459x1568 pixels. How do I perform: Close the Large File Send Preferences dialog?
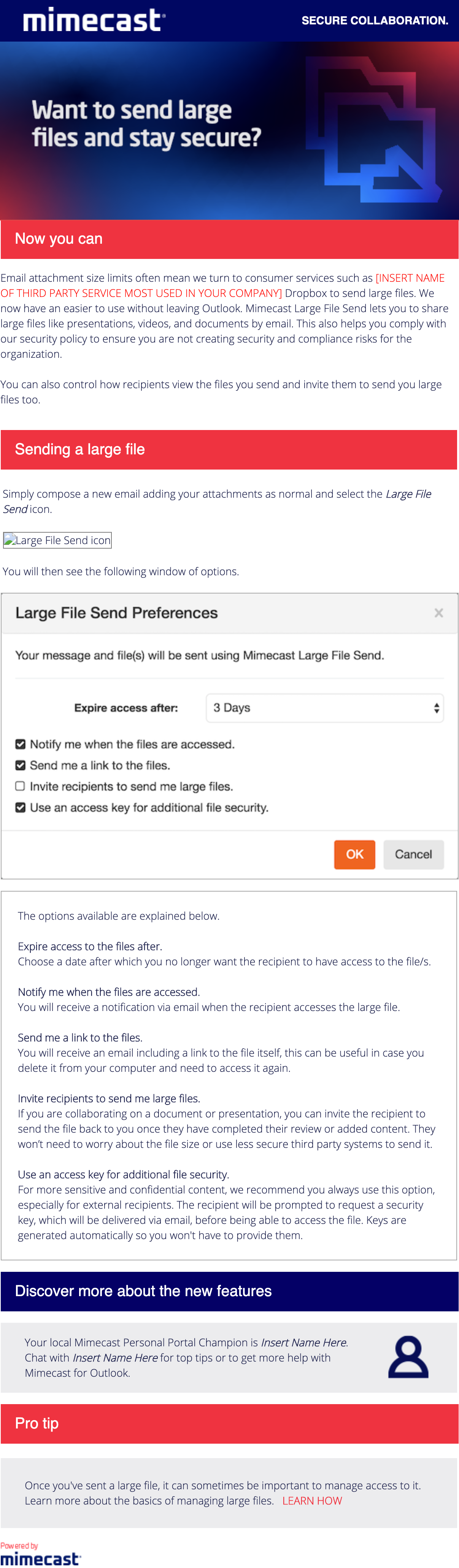point(438,613)
